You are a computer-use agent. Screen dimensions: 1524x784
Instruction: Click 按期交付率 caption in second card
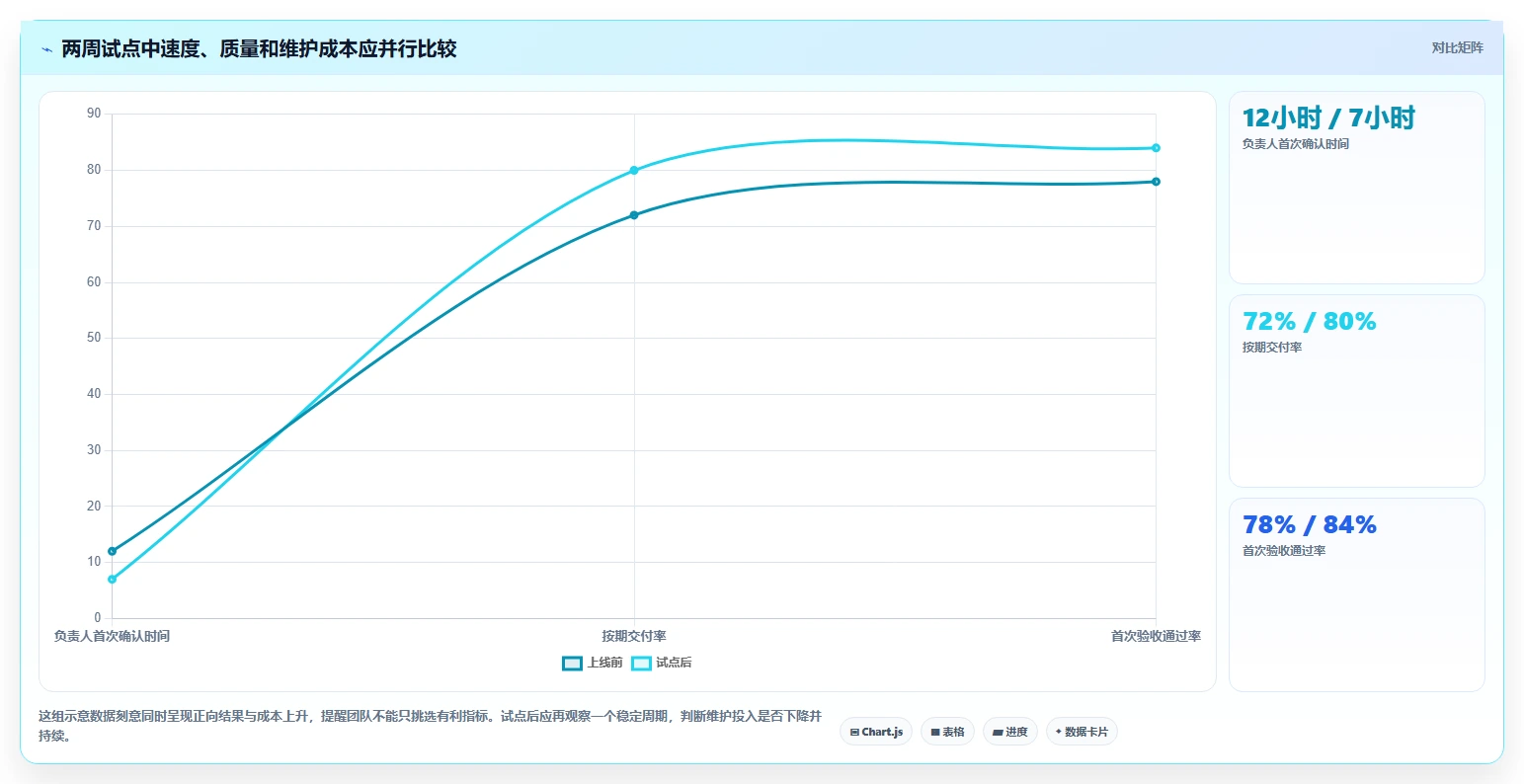(x=1272, y=348)
